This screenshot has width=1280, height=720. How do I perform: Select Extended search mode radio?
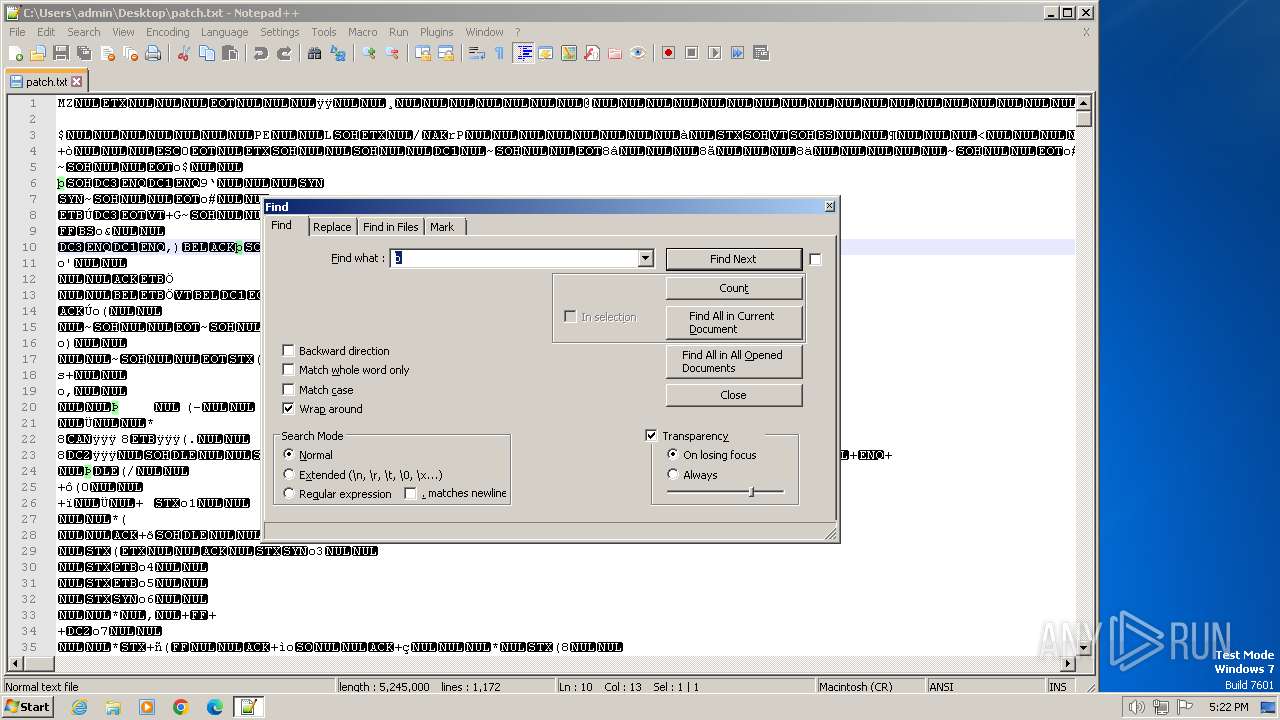coord(290,475)
